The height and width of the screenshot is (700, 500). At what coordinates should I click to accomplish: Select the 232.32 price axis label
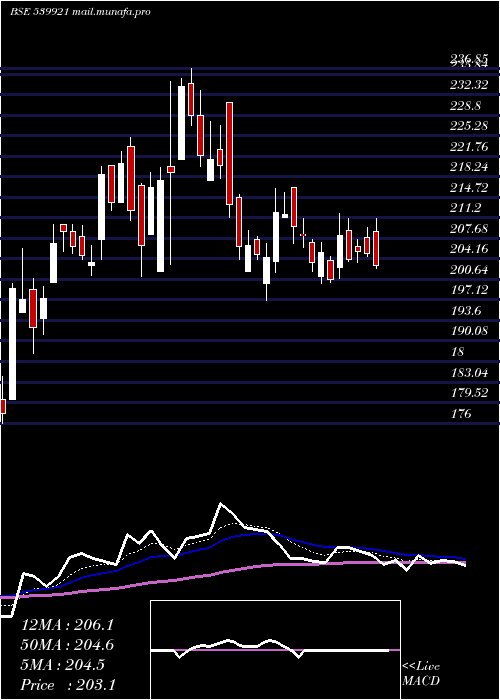pyautogui.click(x=469, y=85)
